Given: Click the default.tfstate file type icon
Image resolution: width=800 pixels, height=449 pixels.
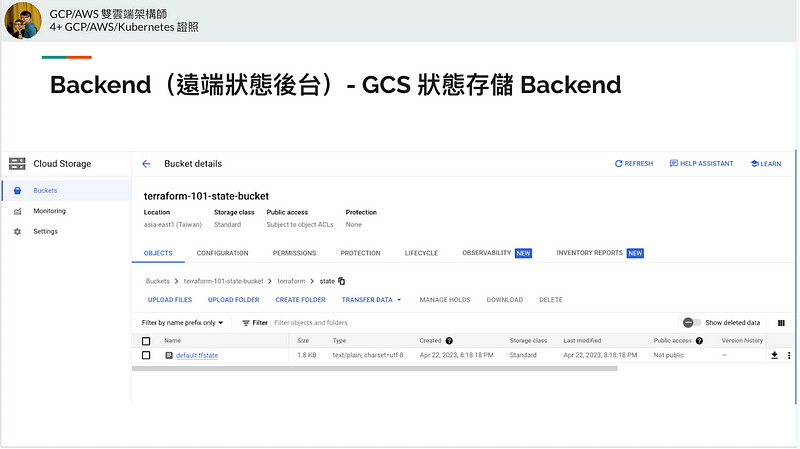Looking at the screenshot, I should point(169,355).
